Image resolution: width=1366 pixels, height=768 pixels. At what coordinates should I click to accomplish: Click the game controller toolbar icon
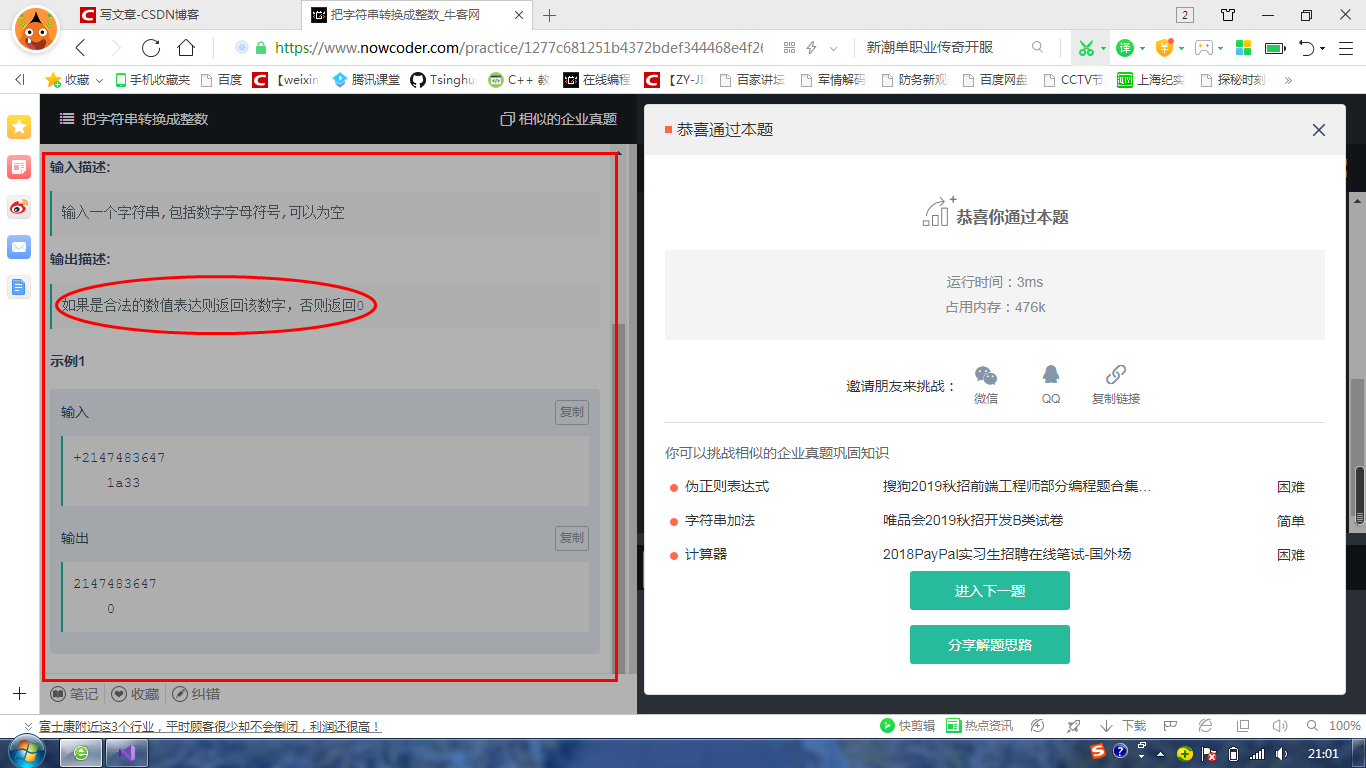point(1203,48)
